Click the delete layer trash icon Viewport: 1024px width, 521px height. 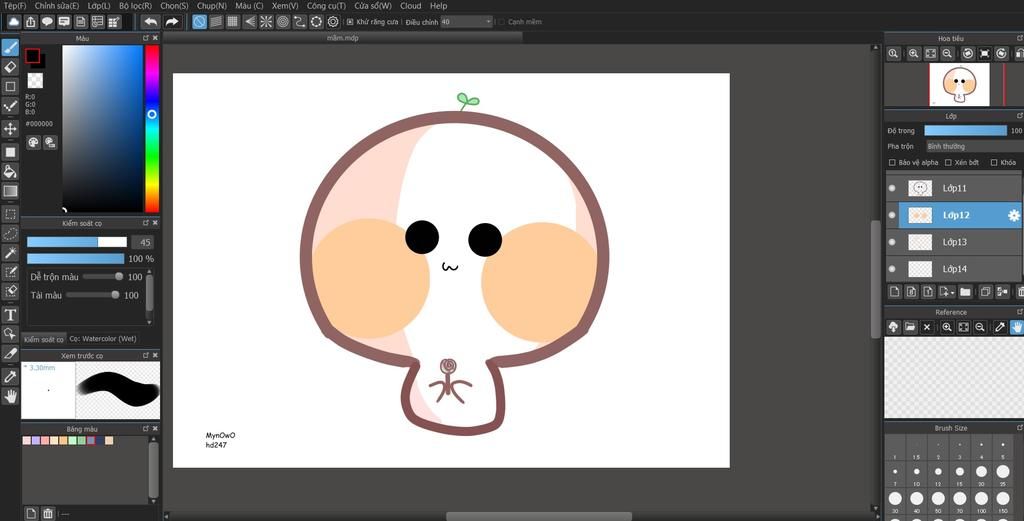point(1019,292)
